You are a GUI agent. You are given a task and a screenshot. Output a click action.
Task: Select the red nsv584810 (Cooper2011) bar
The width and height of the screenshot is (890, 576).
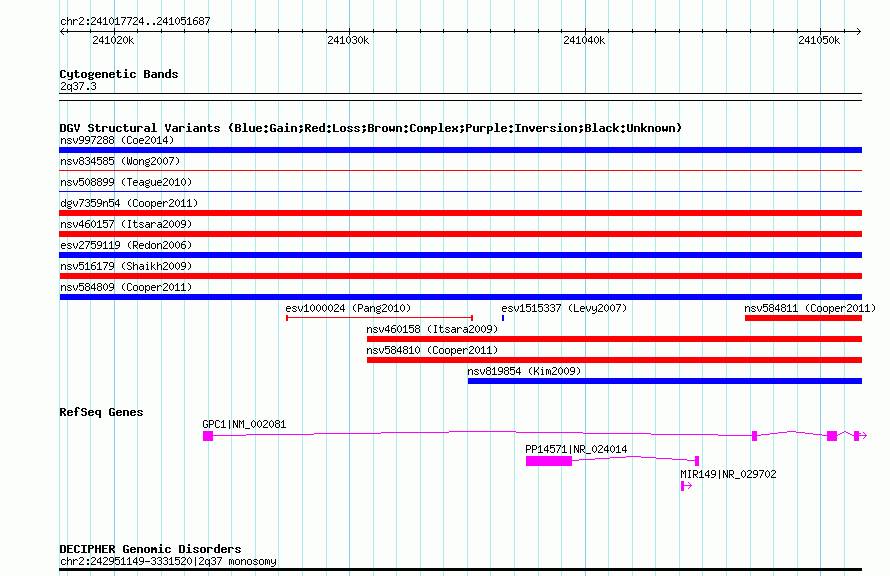(x=614, y=360)
